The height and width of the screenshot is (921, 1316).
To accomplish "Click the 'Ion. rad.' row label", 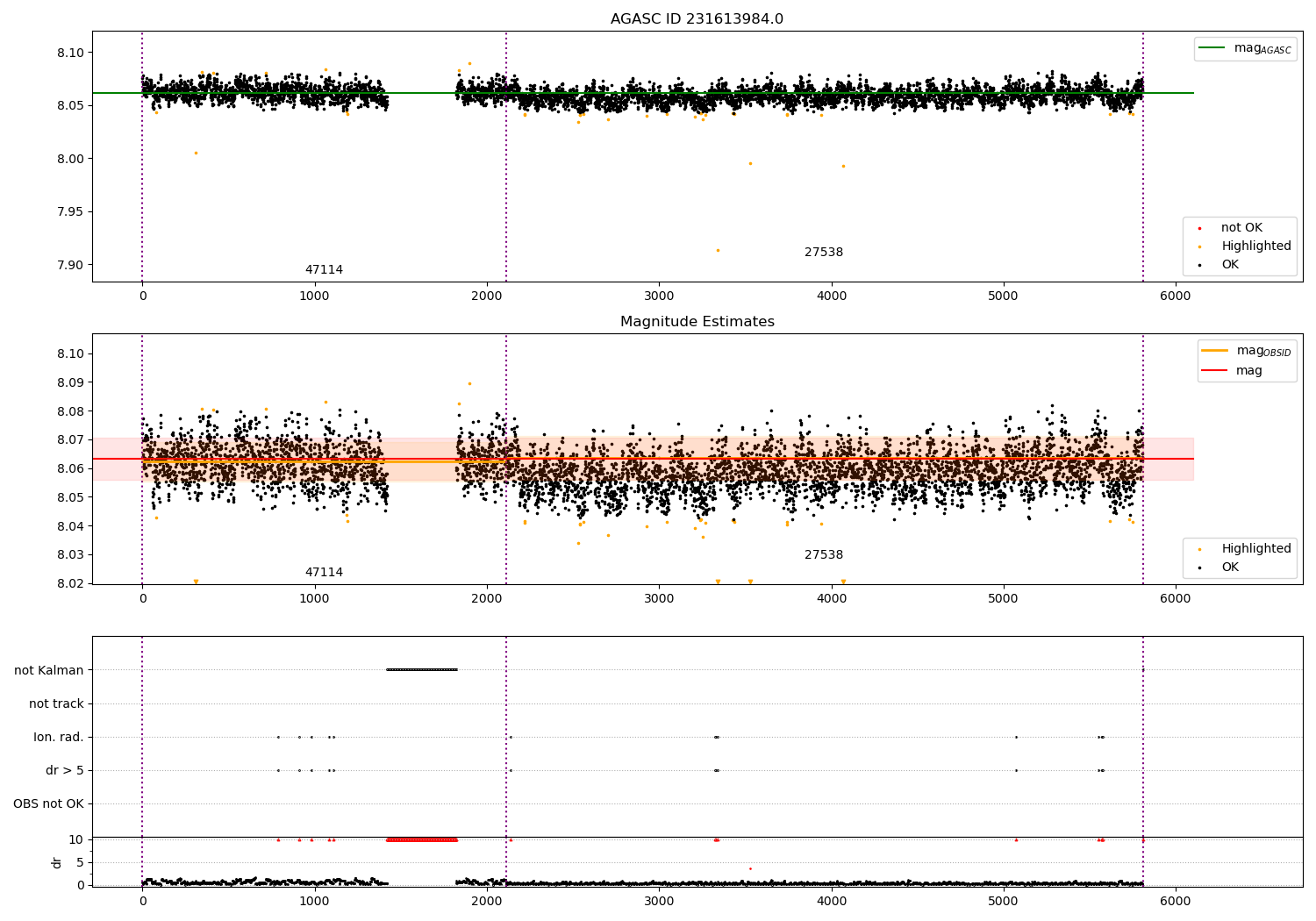I will coord(59,737).
